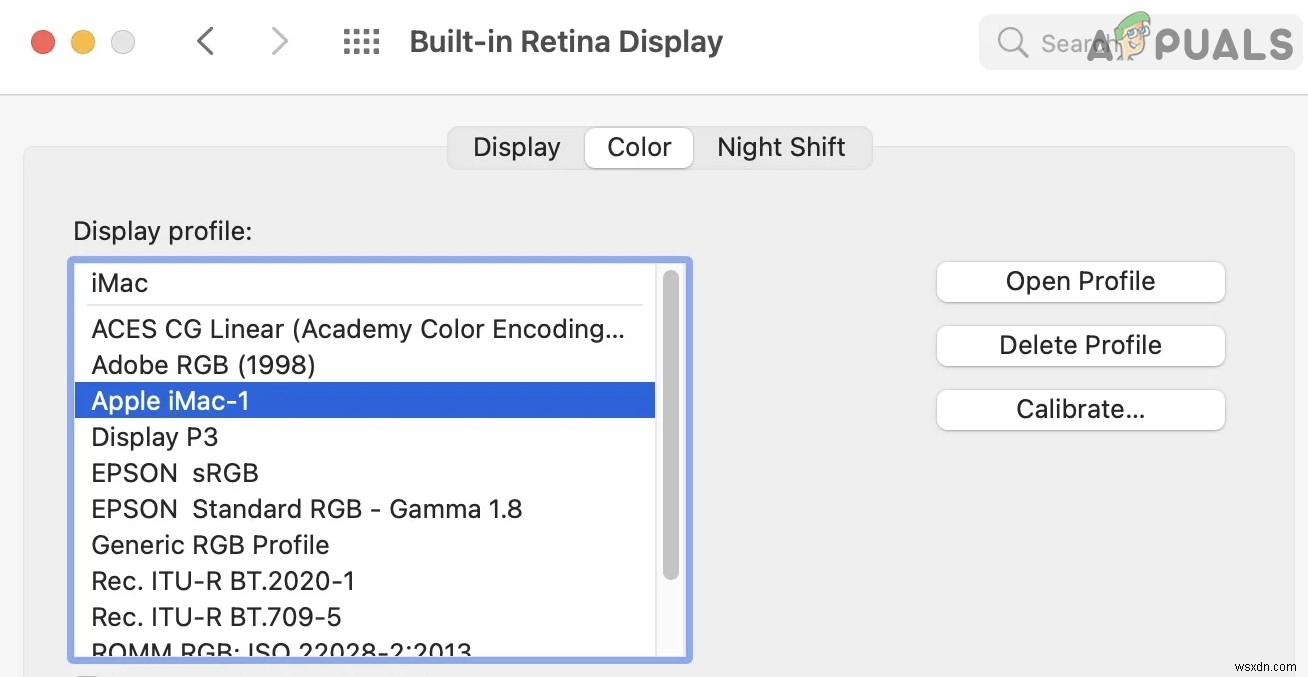Select the ACES CG Linear profile

(358, 329)
